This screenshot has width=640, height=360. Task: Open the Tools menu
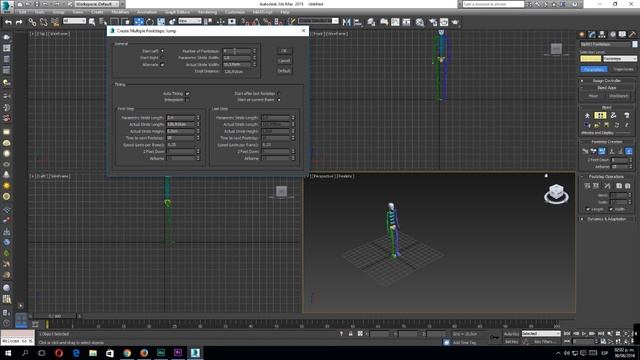40,12
